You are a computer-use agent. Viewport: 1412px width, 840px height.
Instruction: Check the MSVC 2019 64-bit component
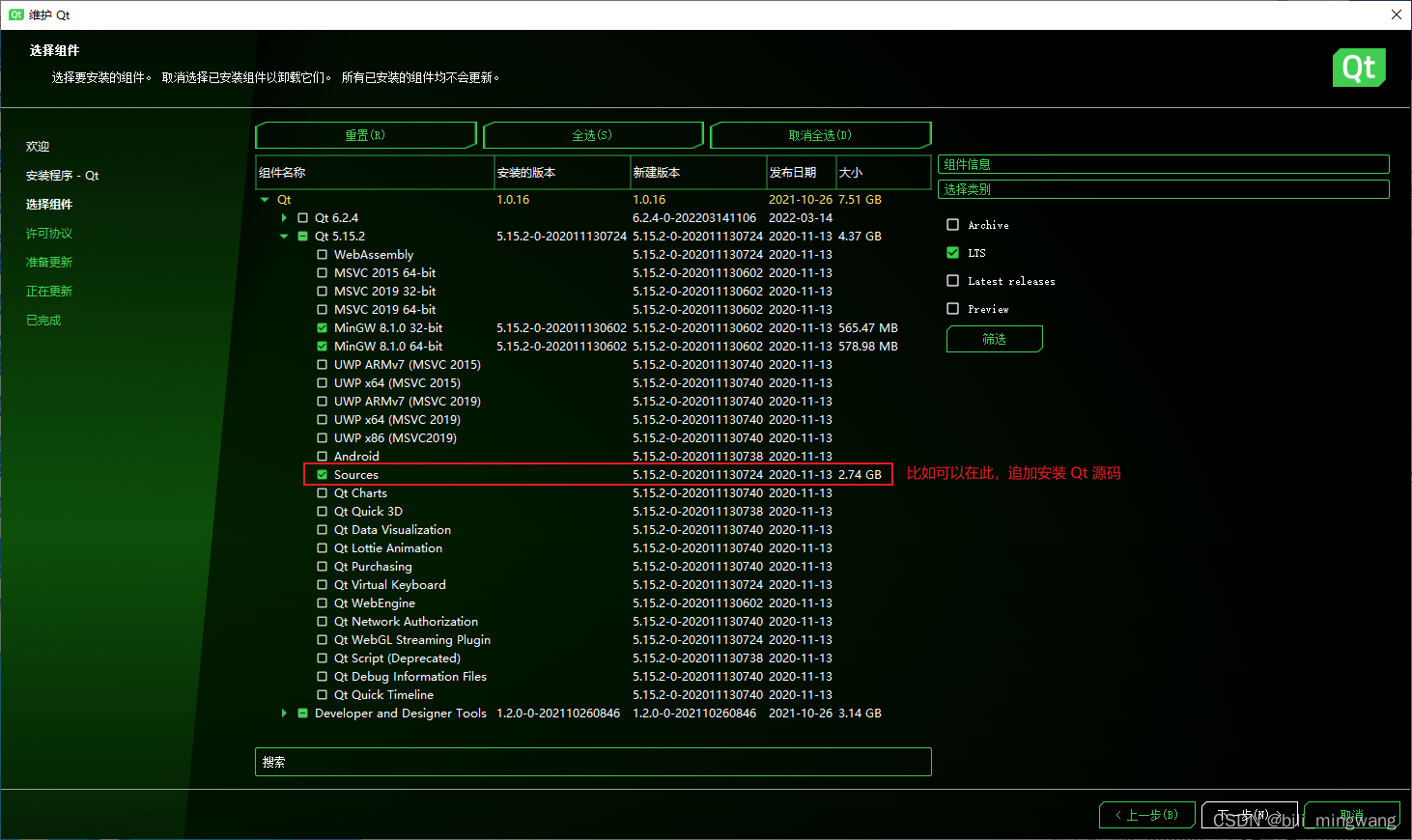[323, 310]
